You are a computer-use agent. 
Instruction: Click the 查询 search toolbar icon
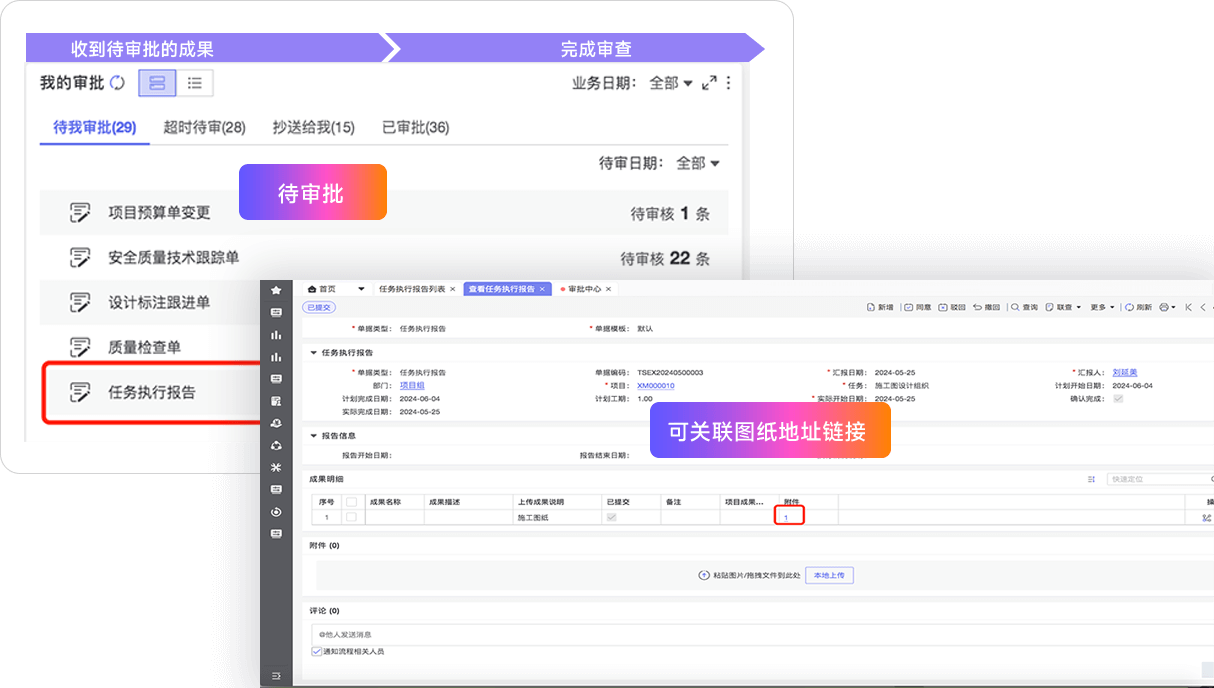[1024, 307]
